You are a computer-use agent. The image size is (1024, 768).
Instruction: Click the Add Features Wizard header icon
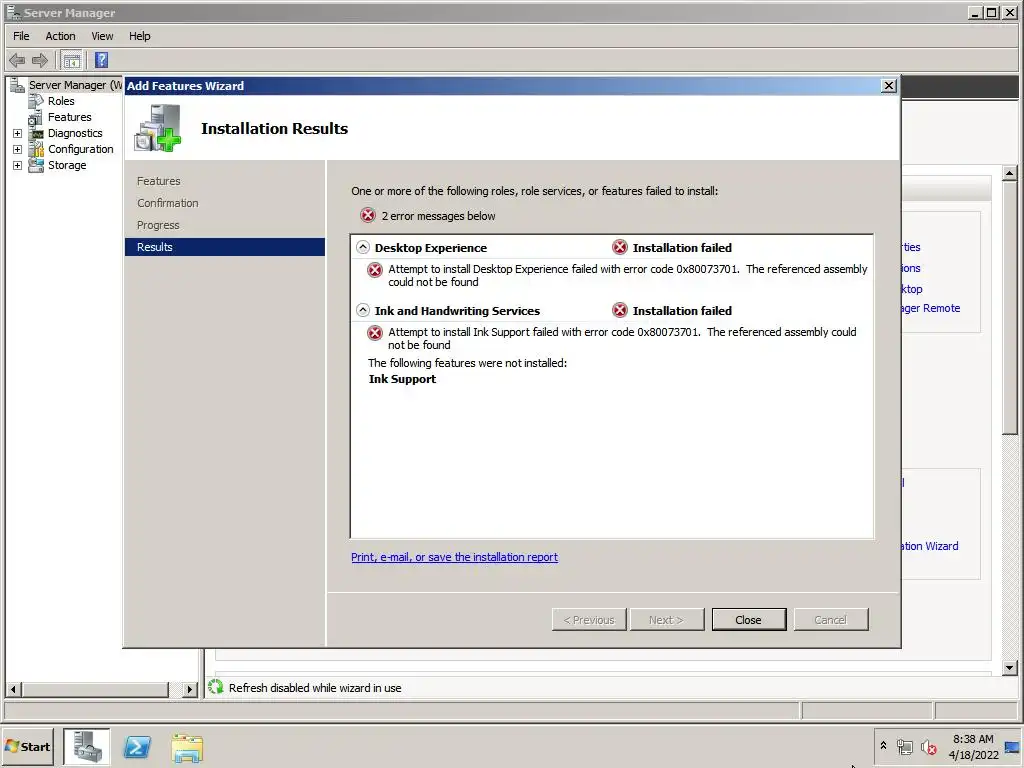tap(157, 128)
